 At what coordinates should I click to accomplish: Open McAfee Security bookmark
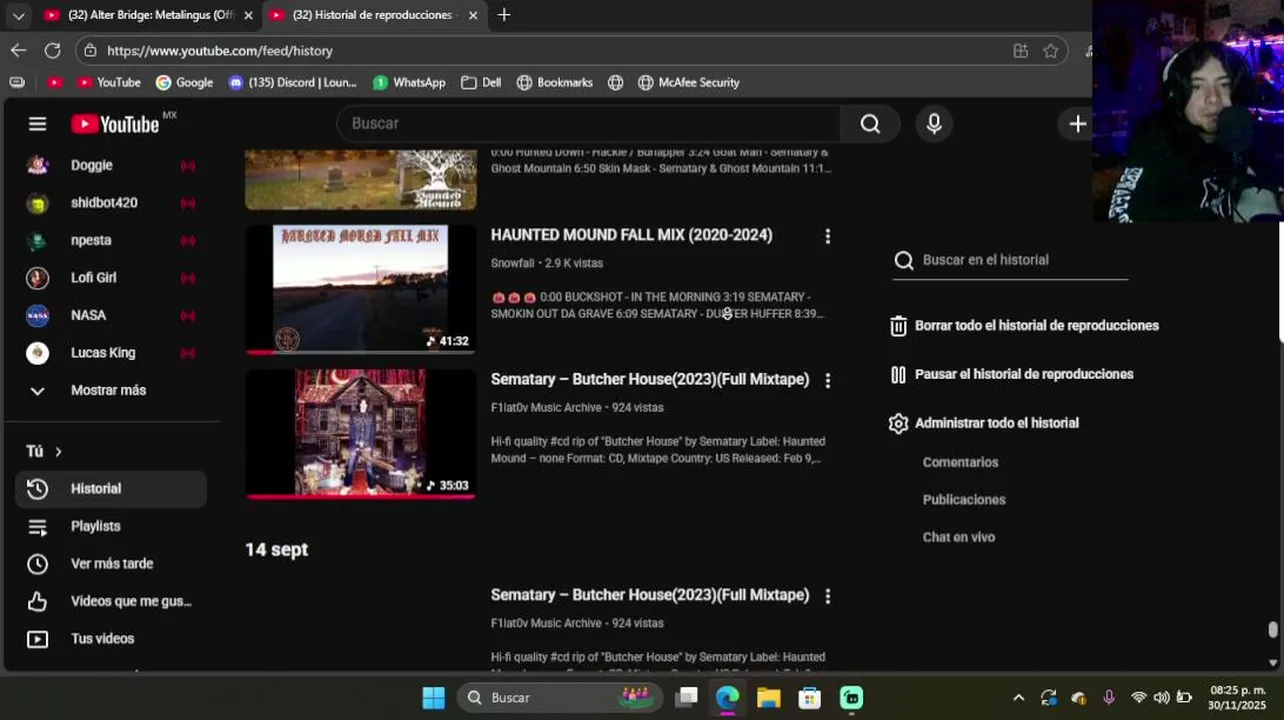pos(688,82)
